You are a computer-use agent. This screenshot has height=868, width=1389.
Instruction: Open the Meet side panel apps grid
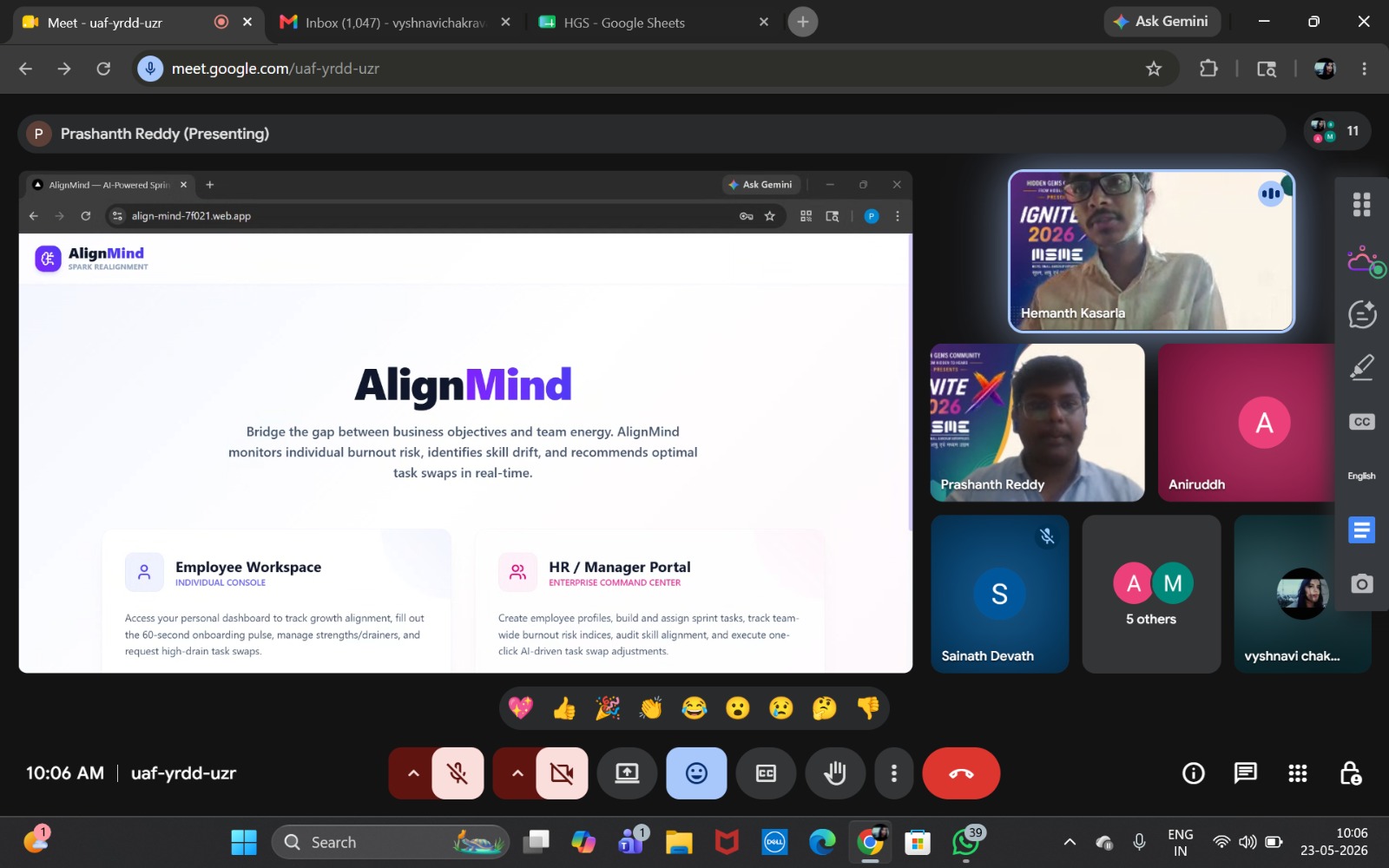pos(1362,205)
